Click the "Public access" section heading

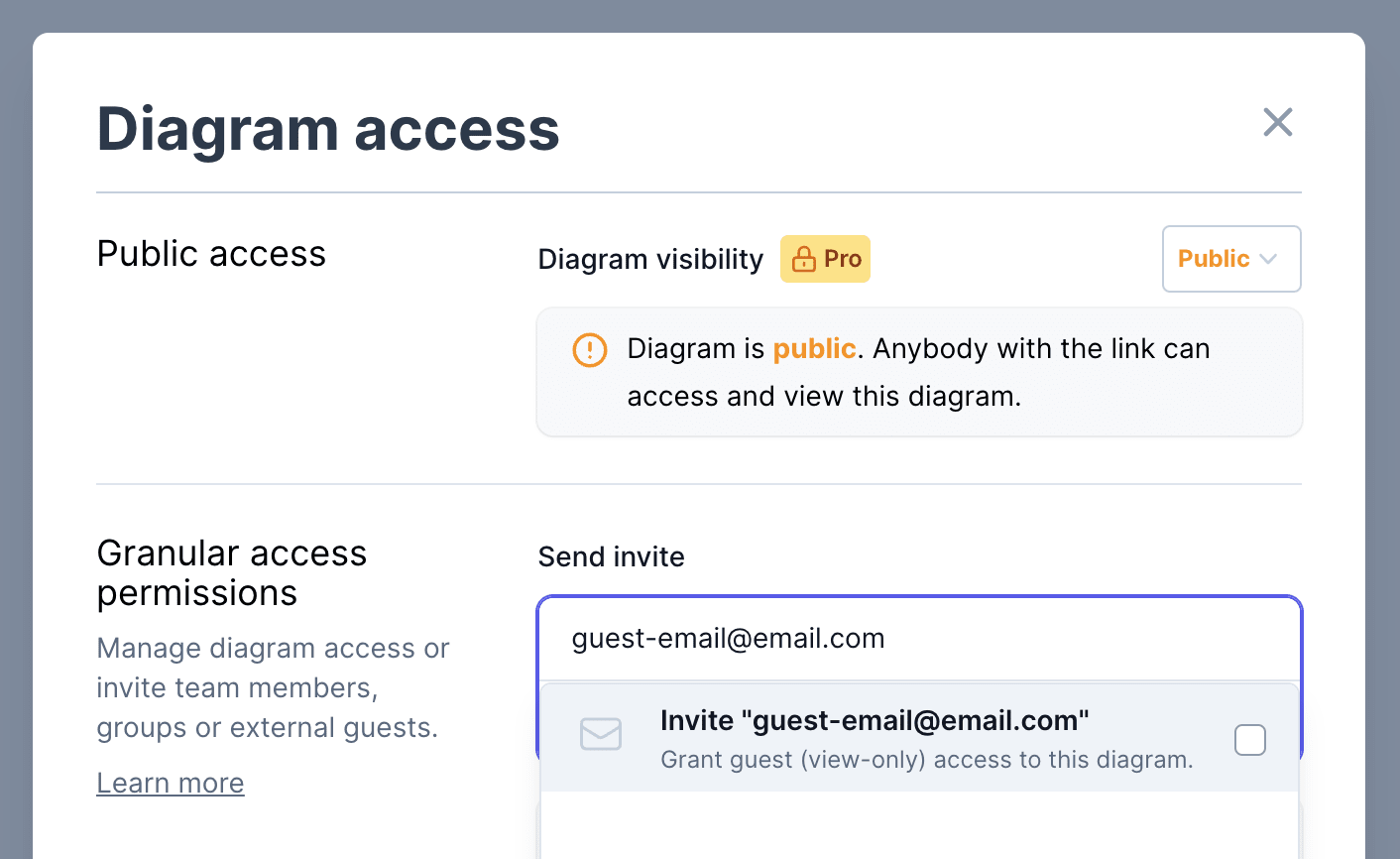pos(211,254)
